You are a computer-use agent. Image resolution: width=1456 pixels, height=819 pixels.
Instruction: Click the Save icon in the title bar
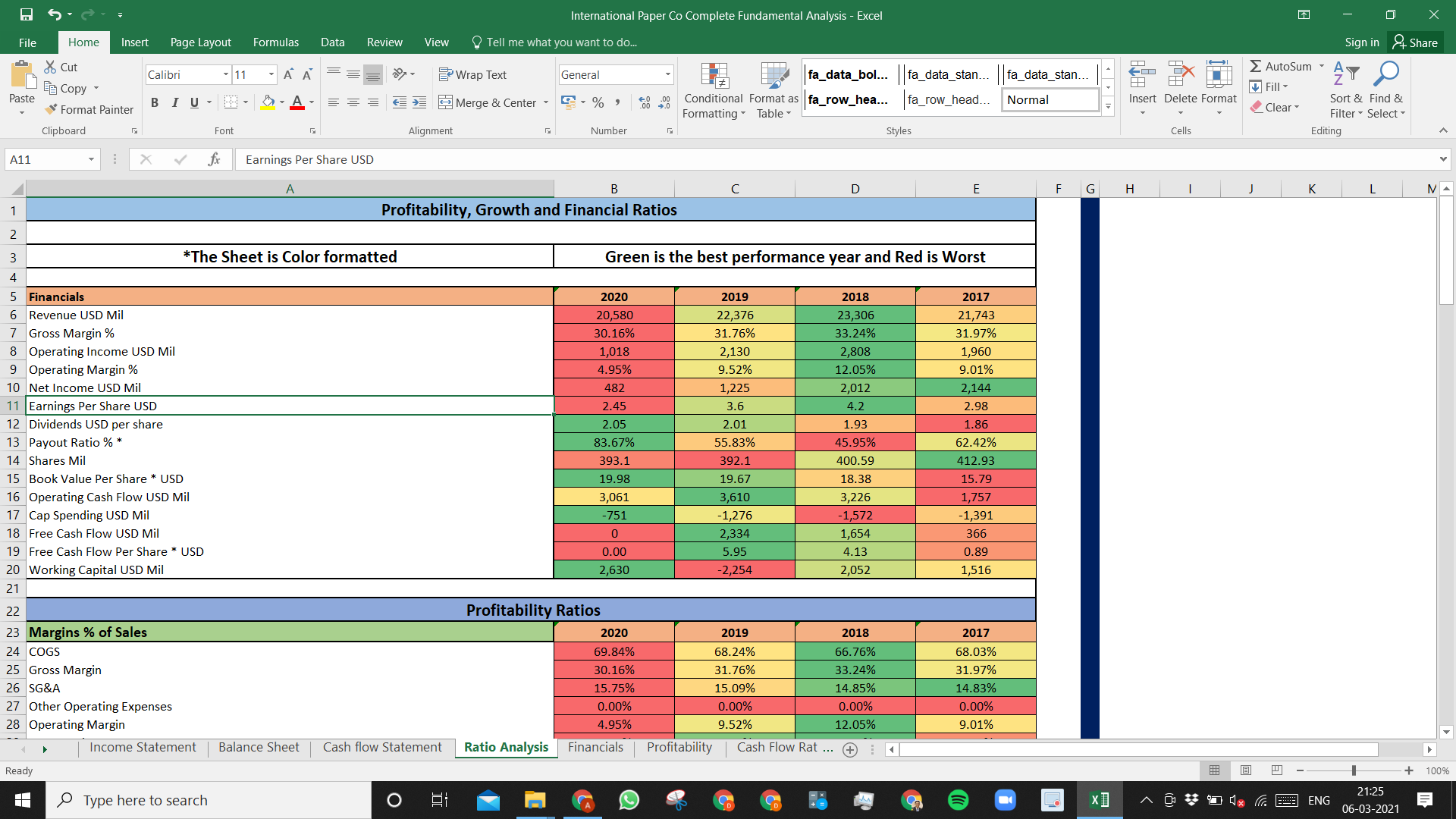click(x=27, y=14)
